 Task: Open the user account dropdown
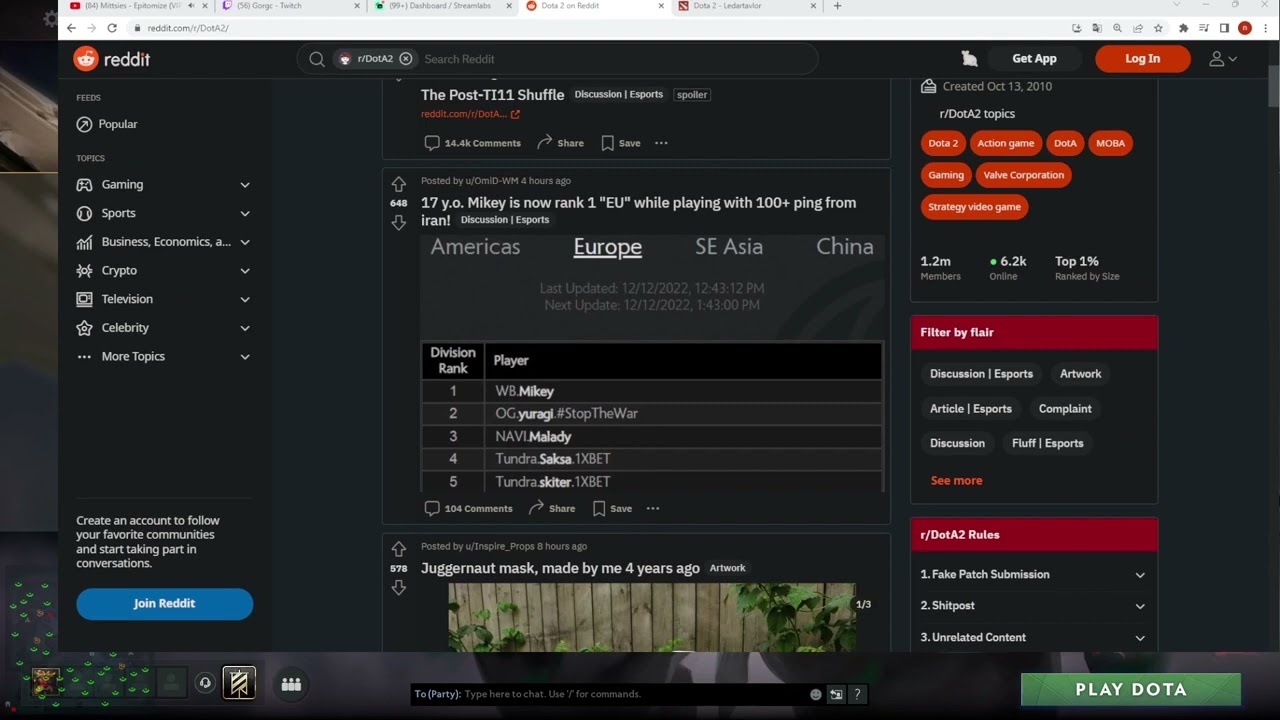click(1223, 59)
